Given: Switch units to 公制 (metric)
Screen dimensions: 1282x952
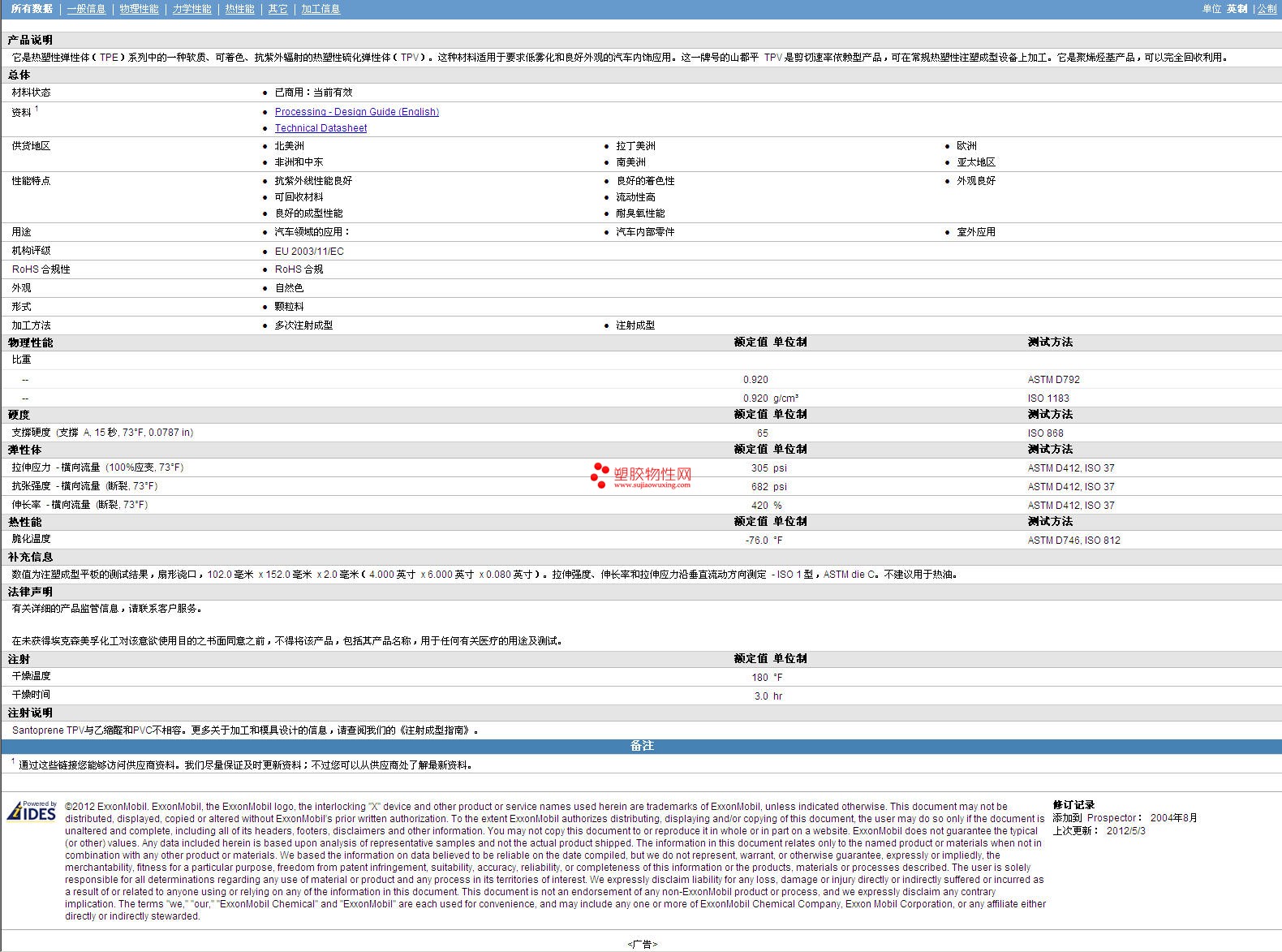Looking at the screenshot, I should point(1267,9).
